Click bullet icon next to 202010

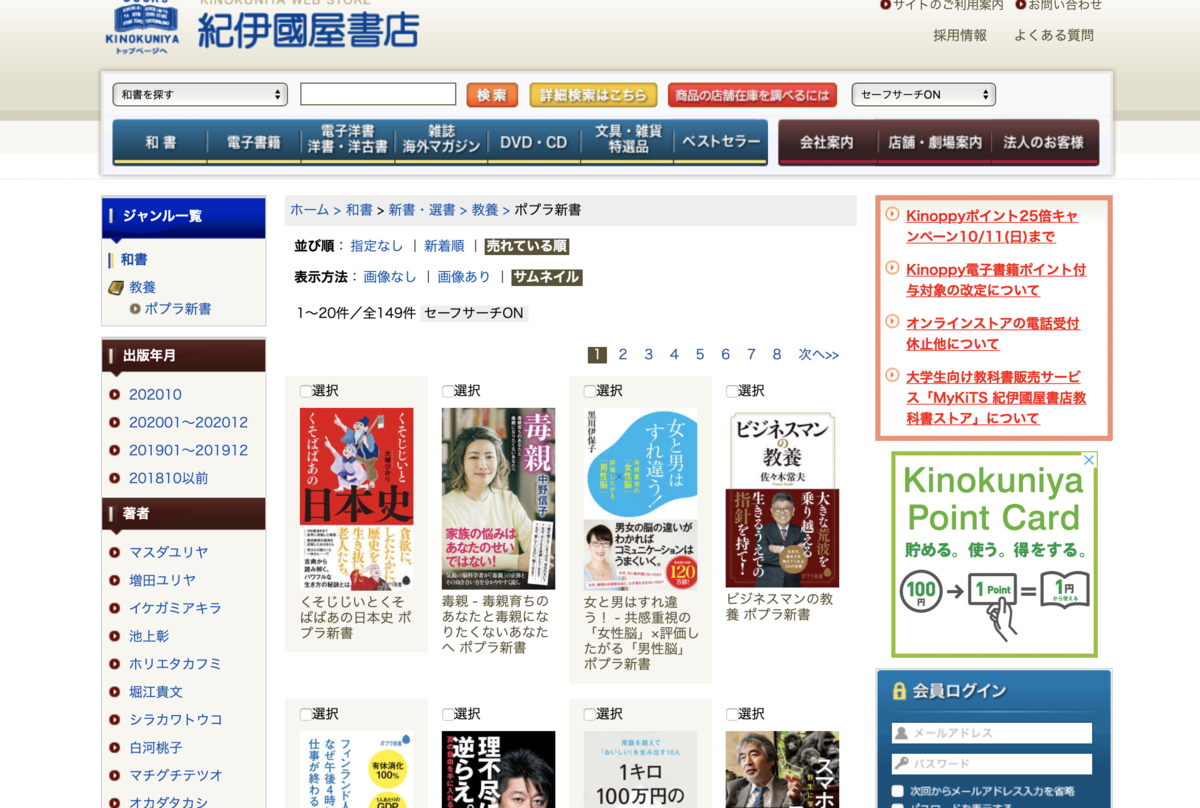(x=115, y=395)
